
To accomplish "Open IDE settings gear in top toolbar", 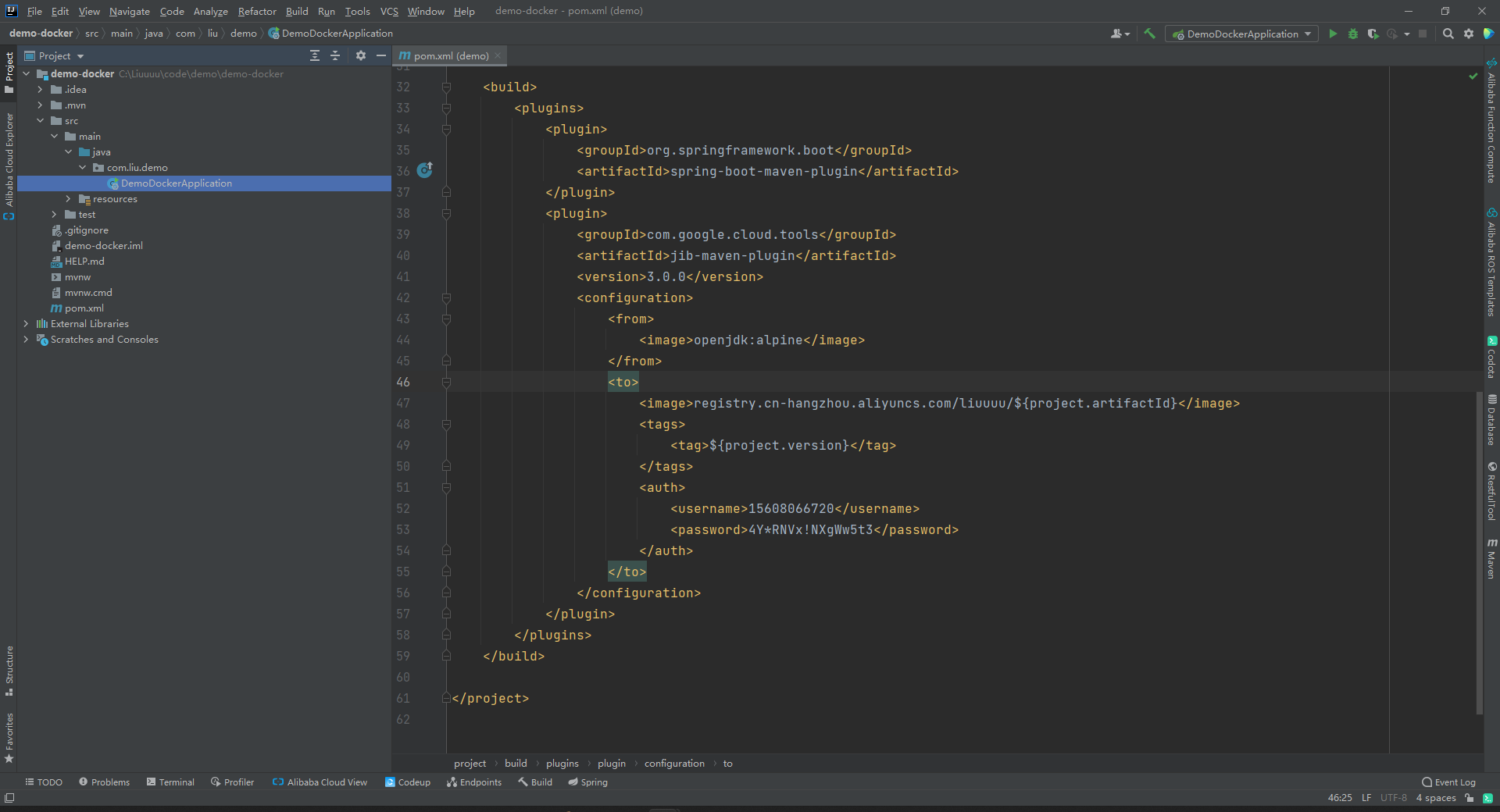I will [1469, 34].
